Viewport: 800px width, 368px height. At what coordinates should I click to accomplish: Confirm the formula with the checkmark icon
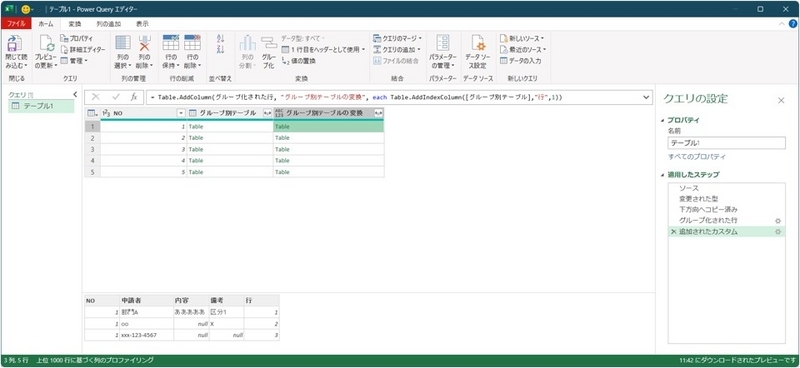tap(116, 97)
